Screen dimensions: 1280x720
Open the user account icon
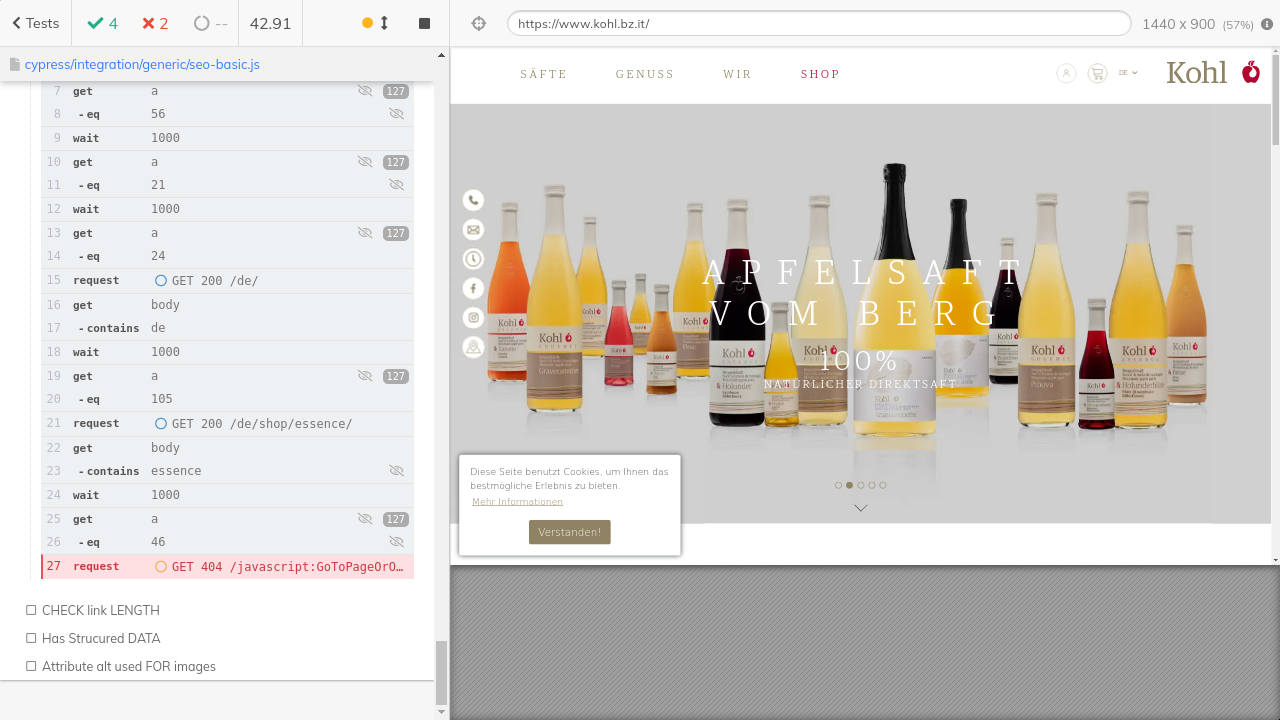[x=1066, y=73]
